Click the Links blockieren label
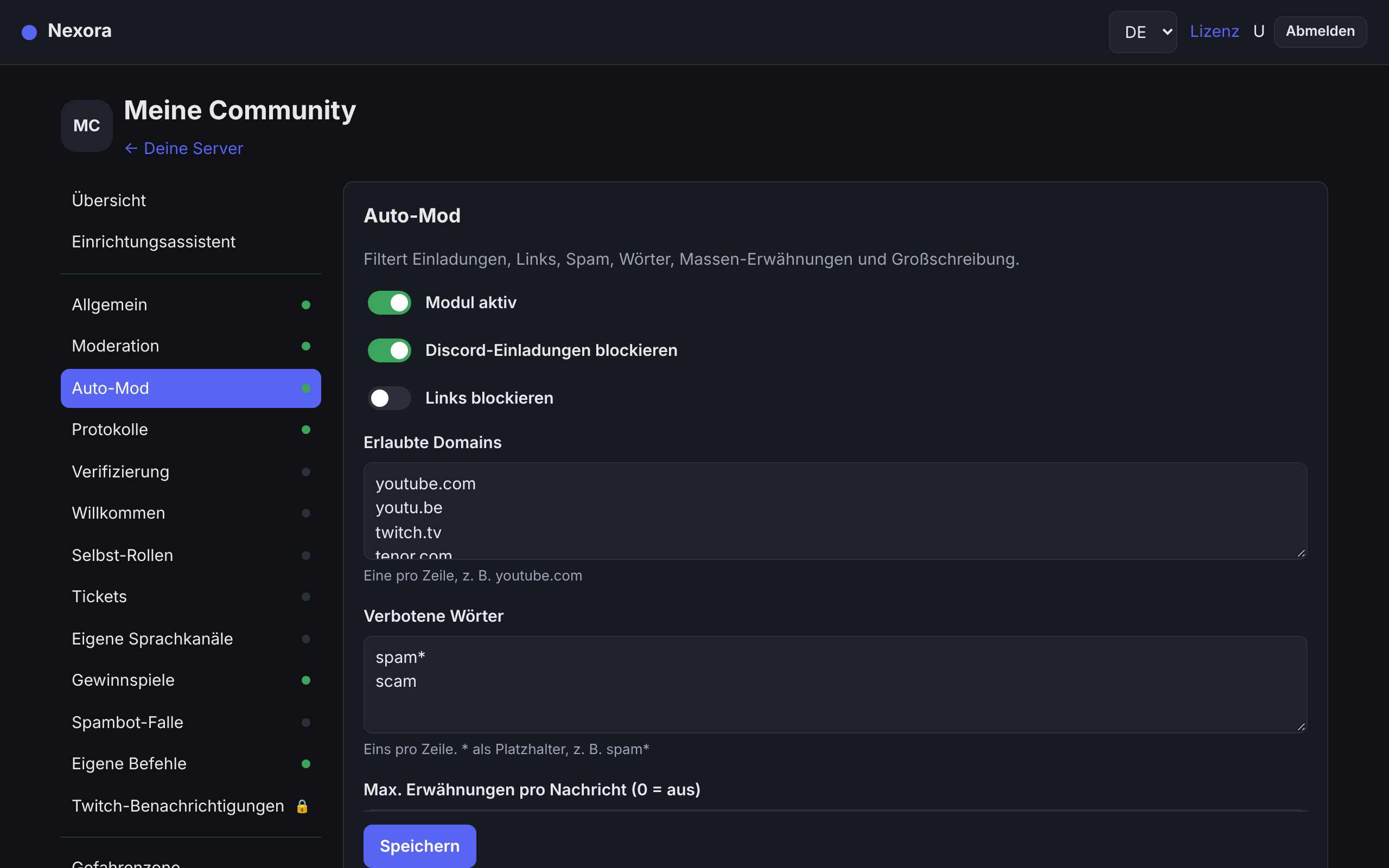Image resolution: width=1389 pixels, height=868 pixels. (489, 398)
